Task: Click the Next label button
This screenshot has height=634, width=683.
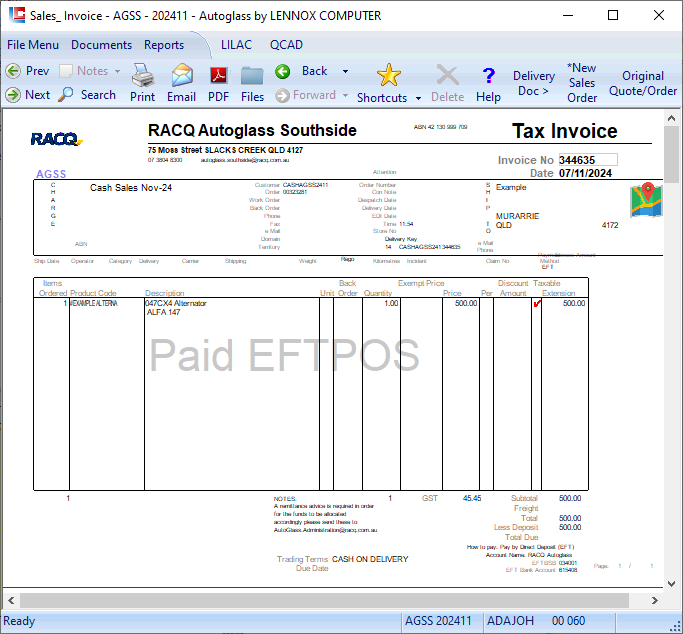Action: [37, 94]
